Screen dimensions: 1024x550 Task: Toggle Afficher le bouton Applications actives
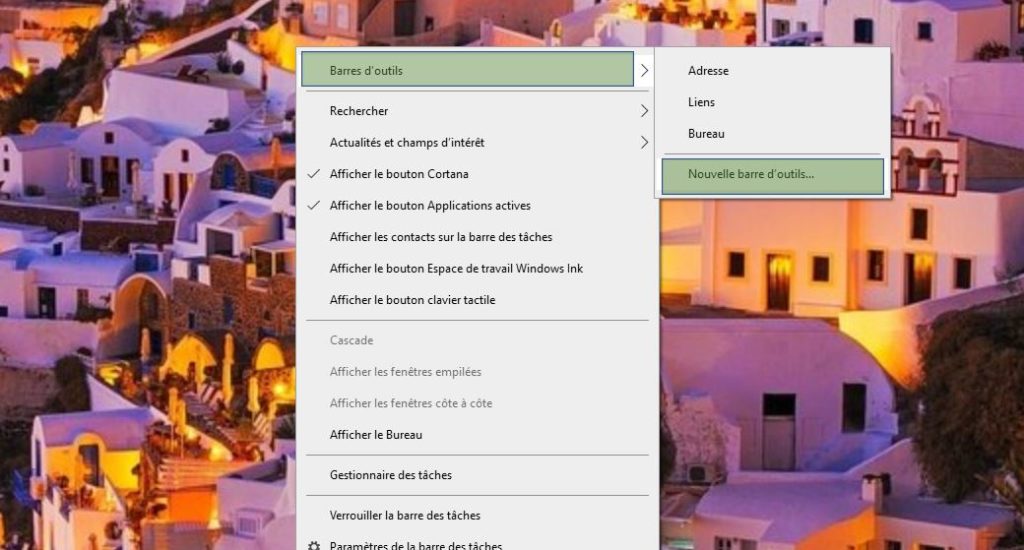pyautogui.click(x=477, y=205)
